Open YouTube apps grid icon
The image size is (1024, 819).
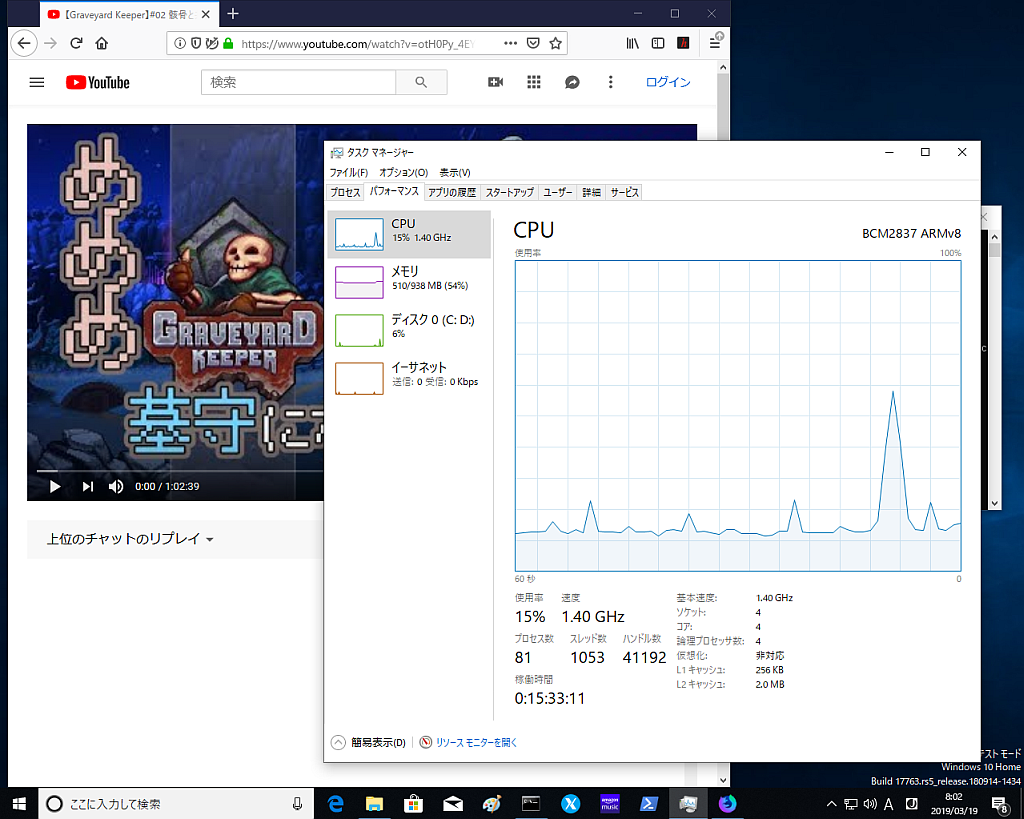pyautogui.click(x=534, y=82)
